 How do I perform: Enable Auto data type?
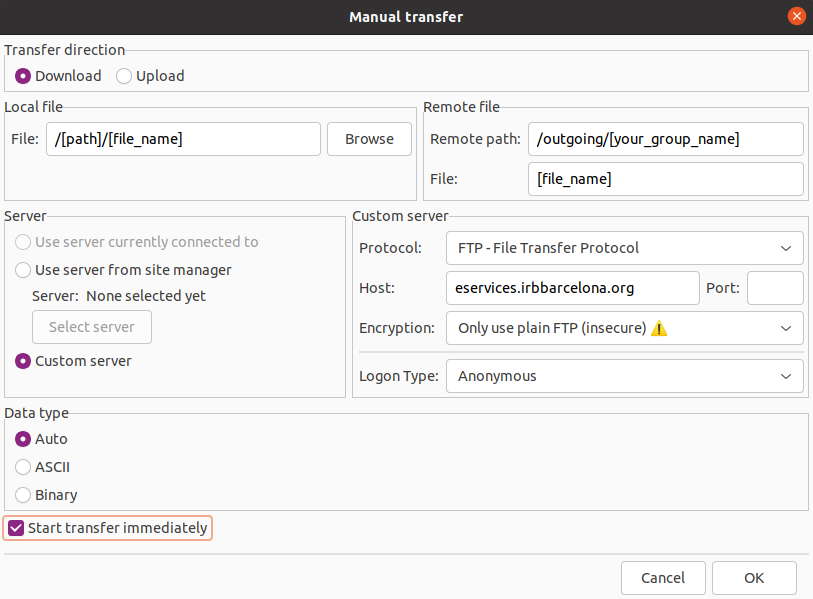pos(22,439)
